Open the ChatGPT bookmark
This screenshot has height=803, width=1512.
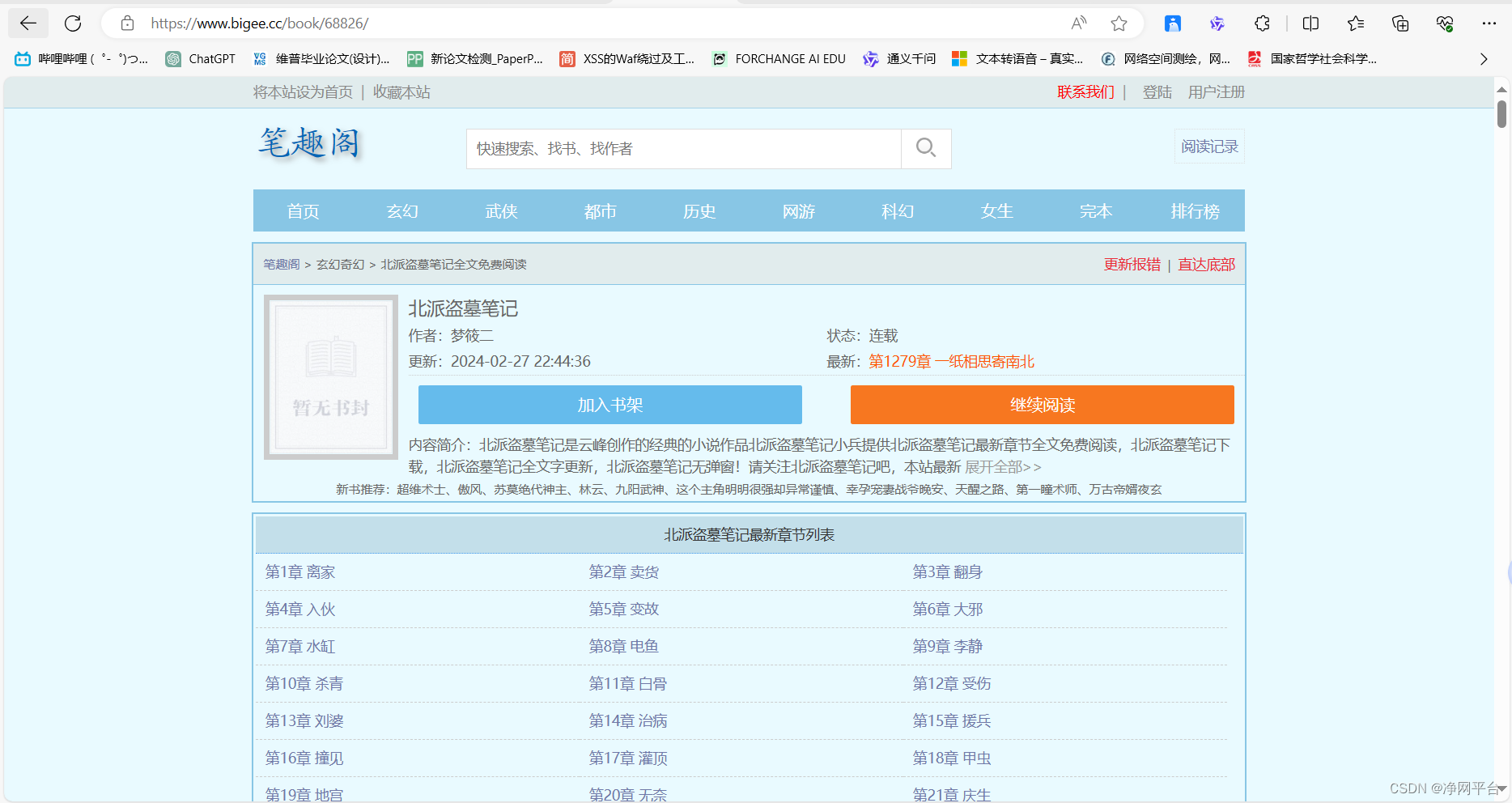201,59
